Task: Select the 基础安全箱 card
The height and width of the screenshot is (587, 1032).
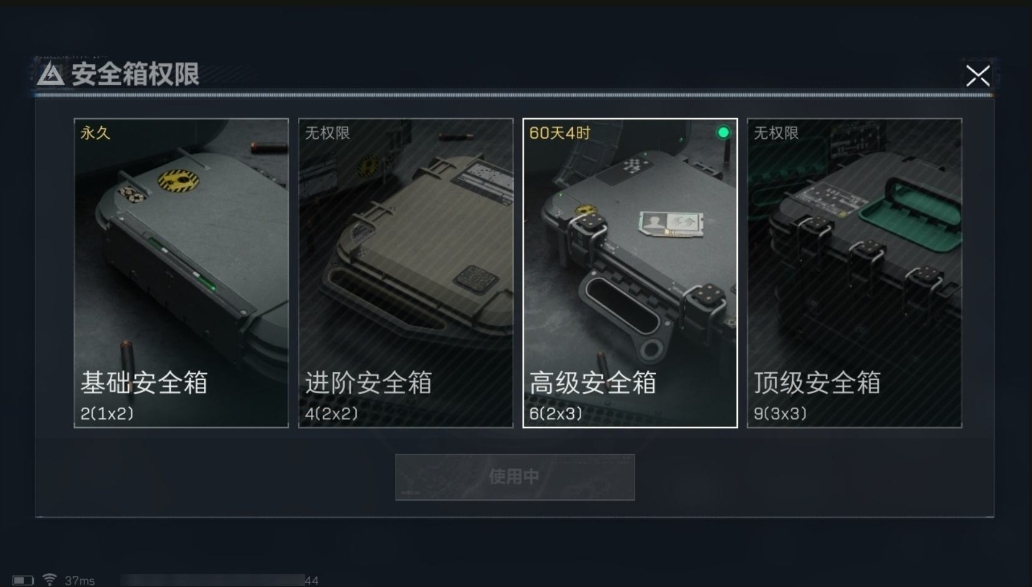Action: [x=181, y=273]
